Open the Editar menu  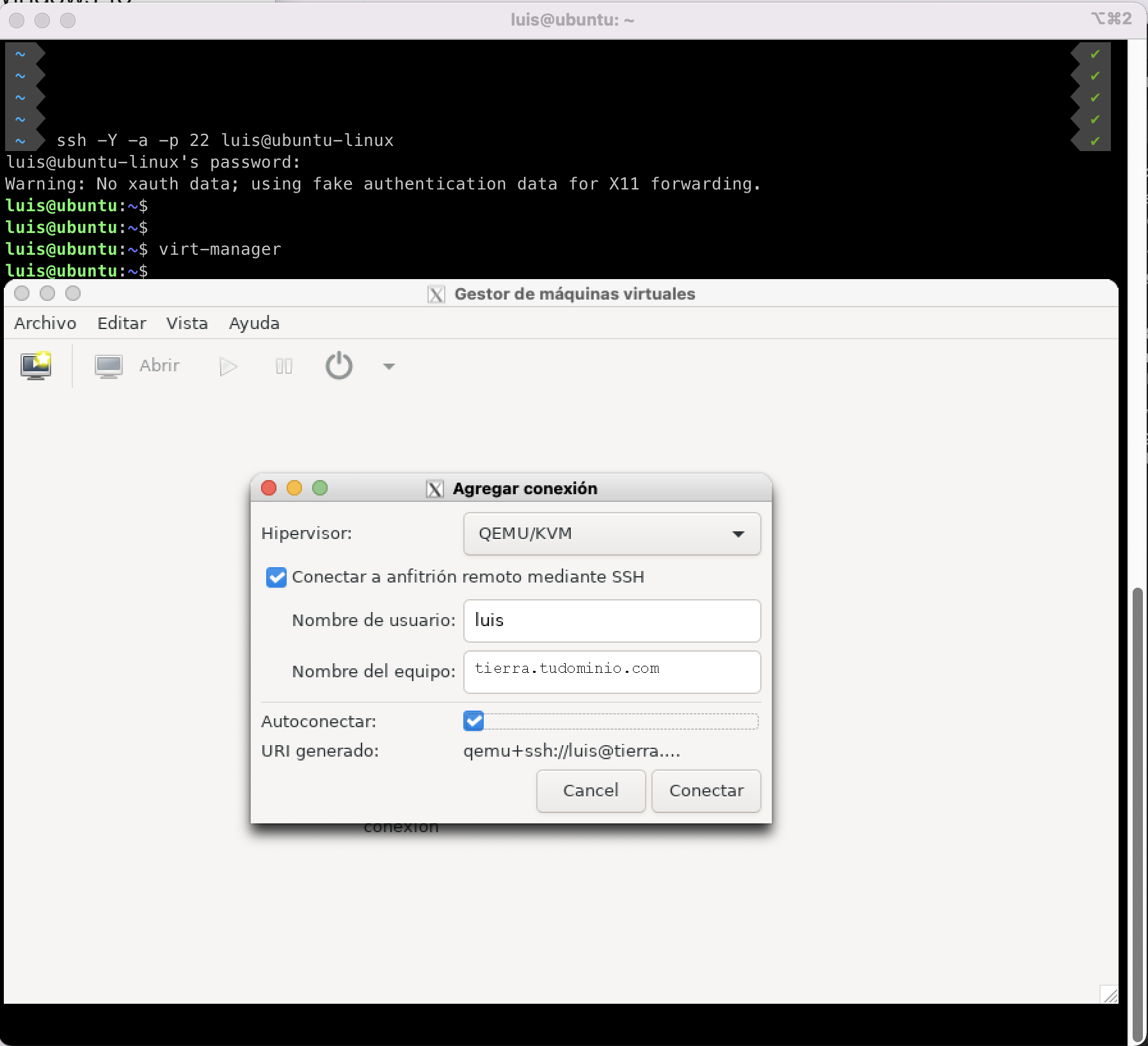tap(122, 323)
